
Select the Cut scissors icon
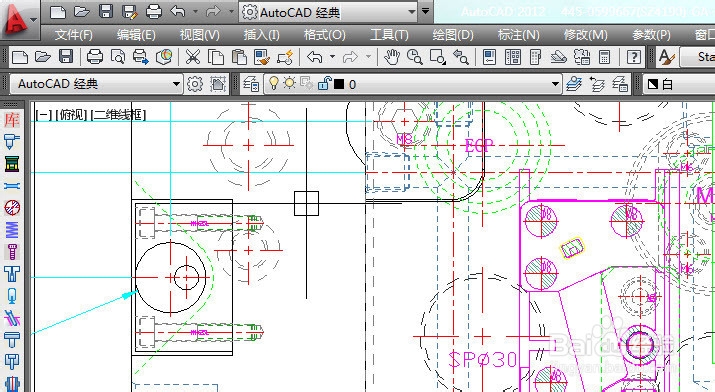(x=193, y=57)
